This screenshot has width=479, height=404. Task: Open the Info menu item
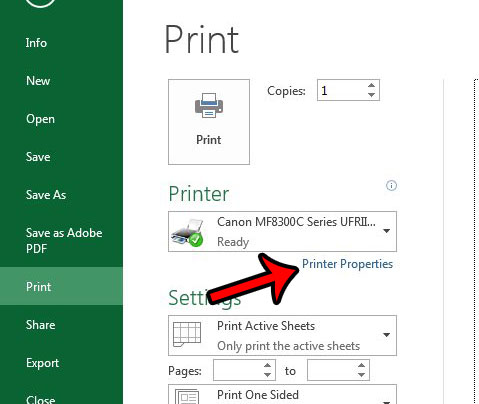36,43
